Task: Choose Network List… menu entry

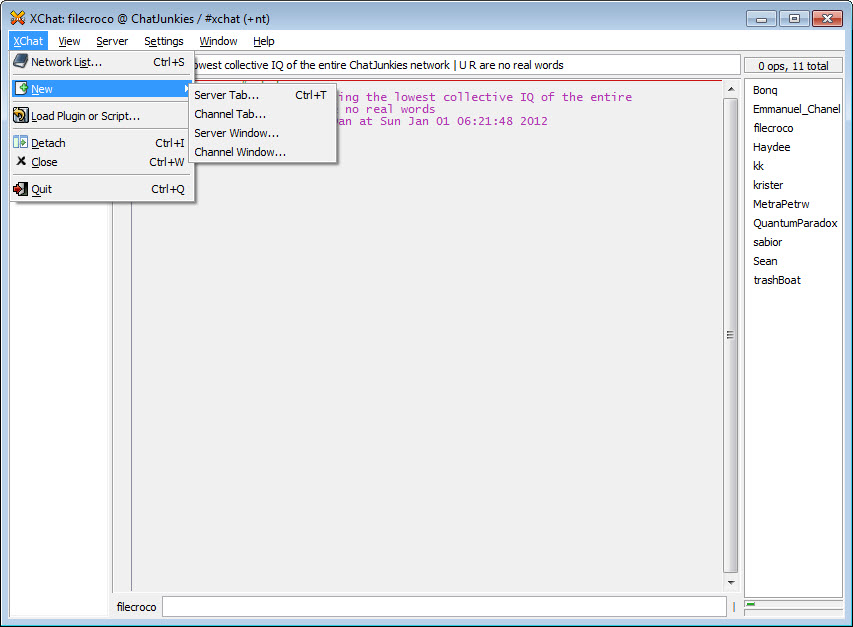Action: (x=101, y=62)
